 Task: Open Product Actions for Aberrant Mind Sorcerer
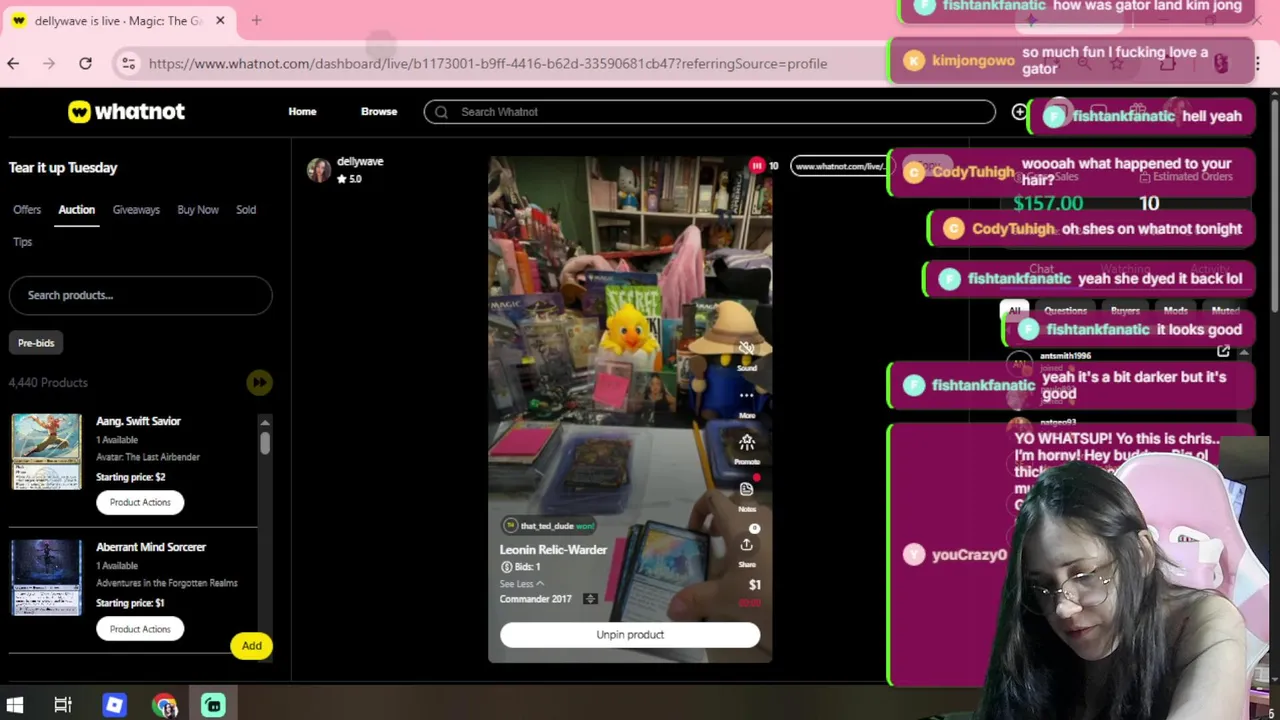pos(140,629)
